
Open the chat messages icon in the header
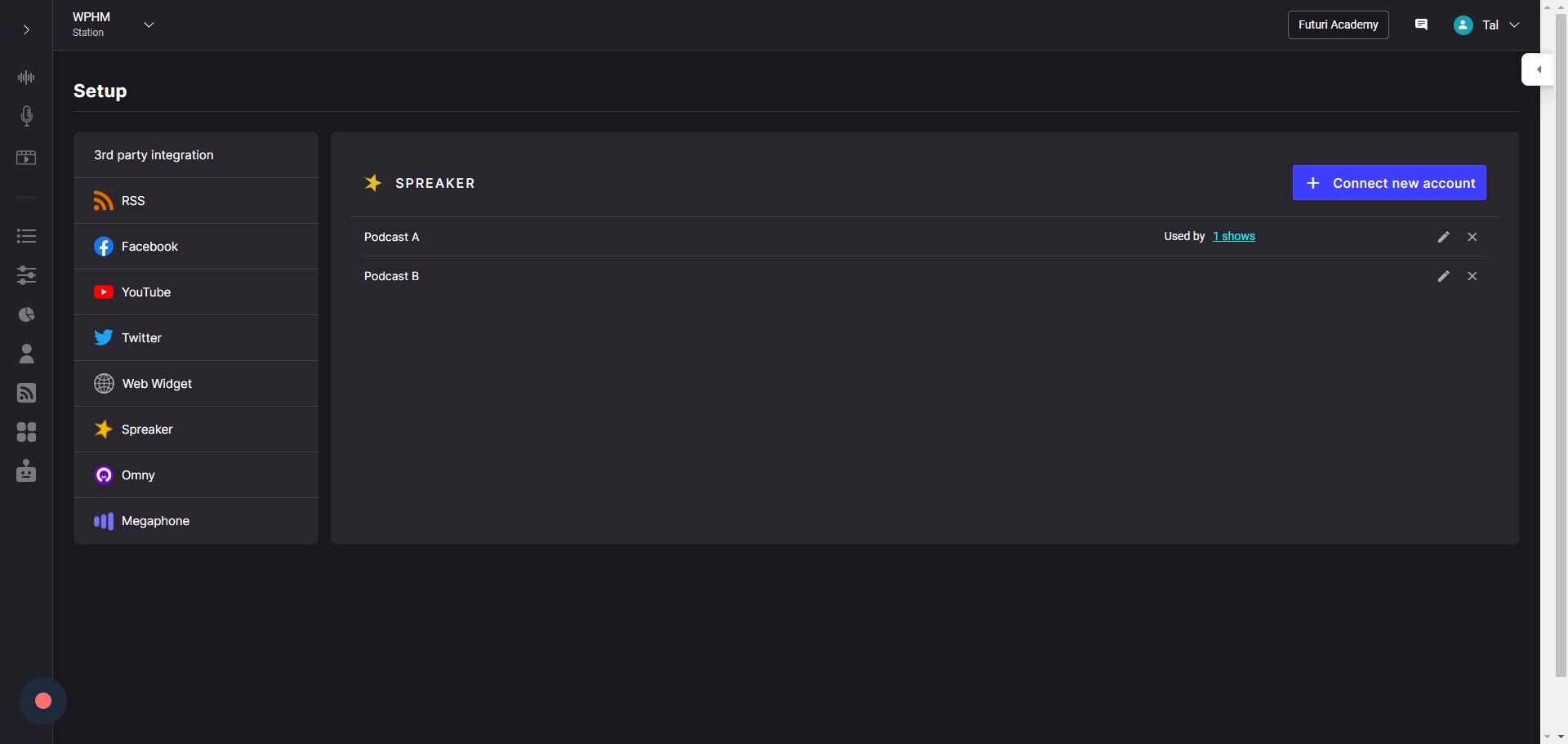[1421, 25]
